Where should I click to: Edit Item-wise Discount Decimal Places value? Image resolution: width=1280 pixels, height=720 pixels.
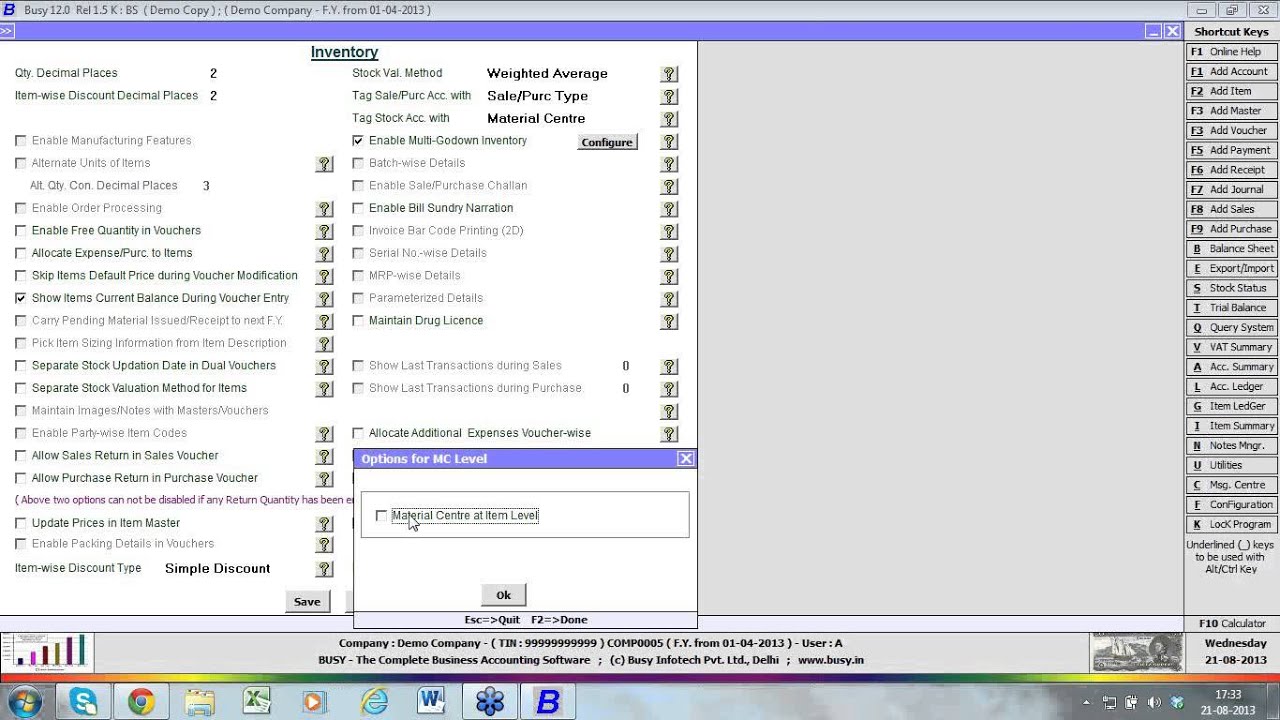[x=213, y=96]
